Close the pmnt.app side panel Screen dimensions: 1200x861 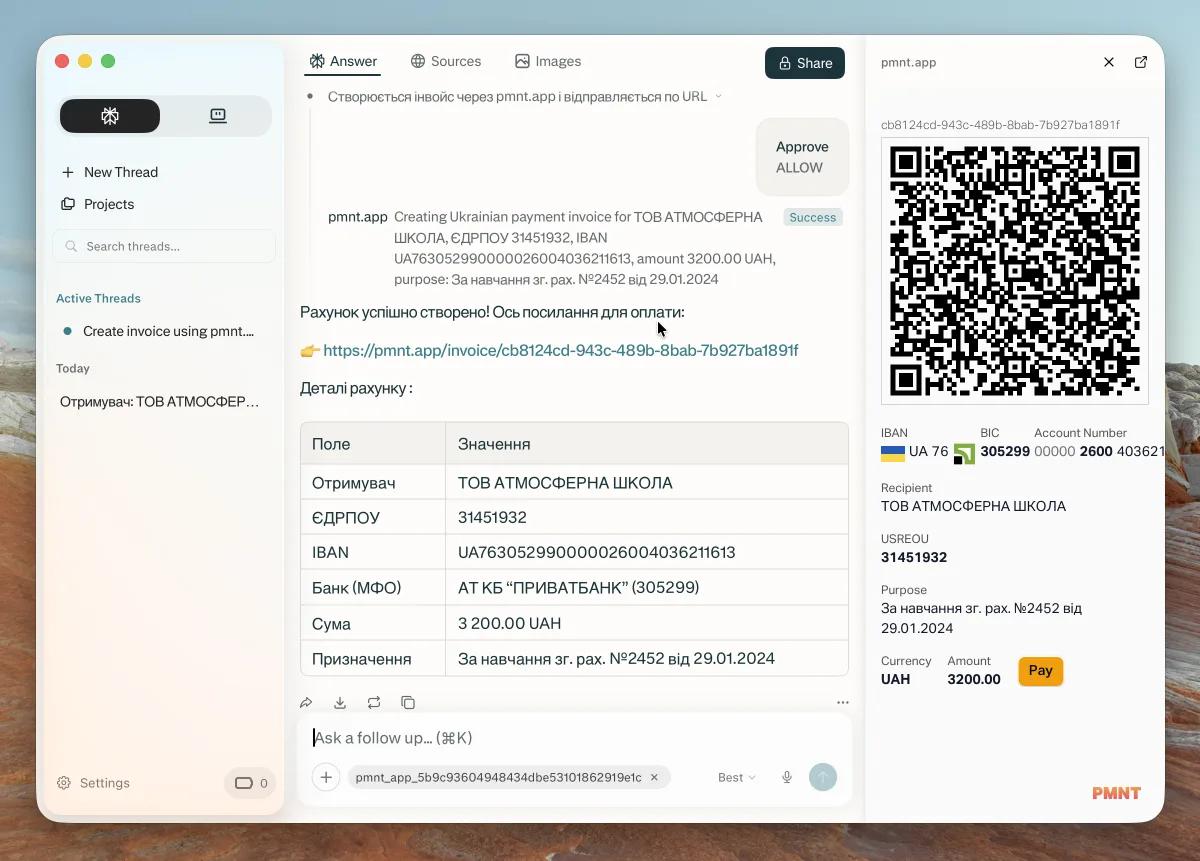[x=1109, y=62]
